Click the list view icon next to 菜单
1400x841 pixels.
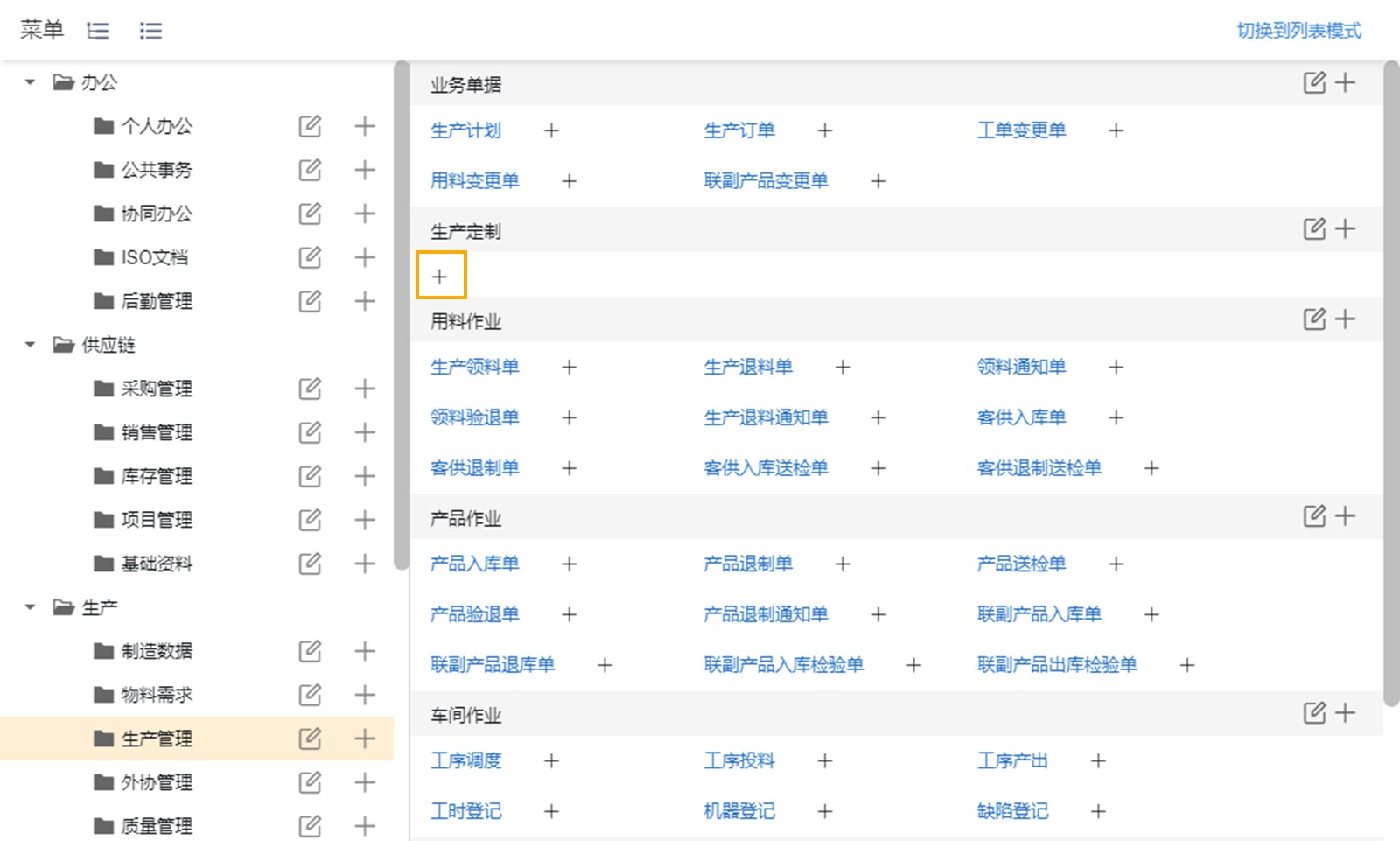[x=150, y=32]
